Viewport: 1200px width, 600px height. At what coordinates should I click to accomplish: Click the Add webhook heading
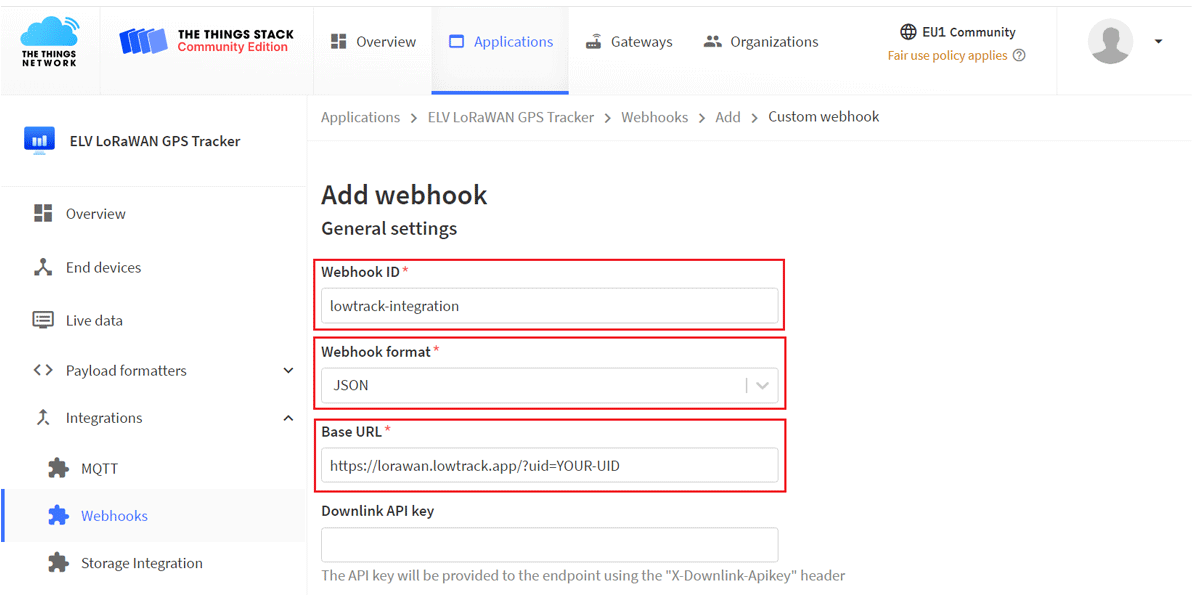404,194
